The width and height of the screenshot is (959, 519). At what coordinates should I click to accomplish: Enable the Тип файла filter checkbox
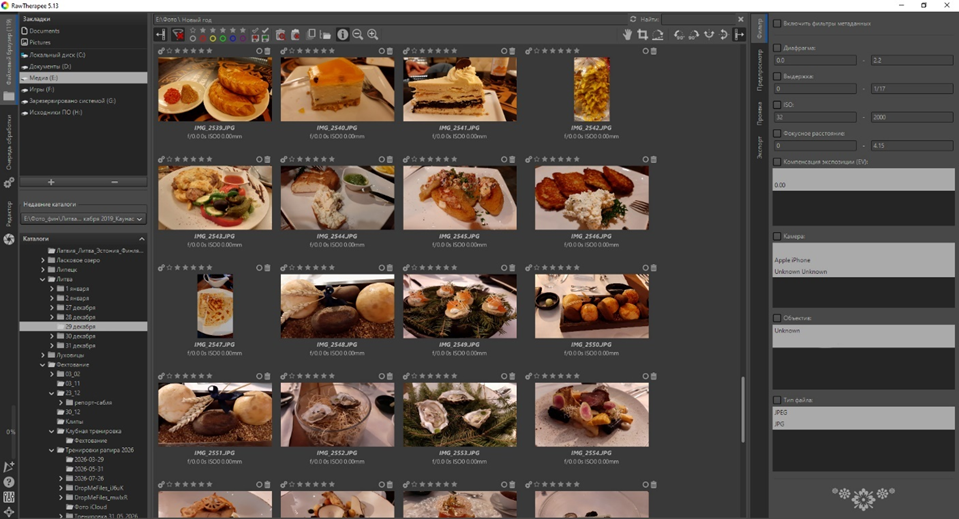point(777,400)
